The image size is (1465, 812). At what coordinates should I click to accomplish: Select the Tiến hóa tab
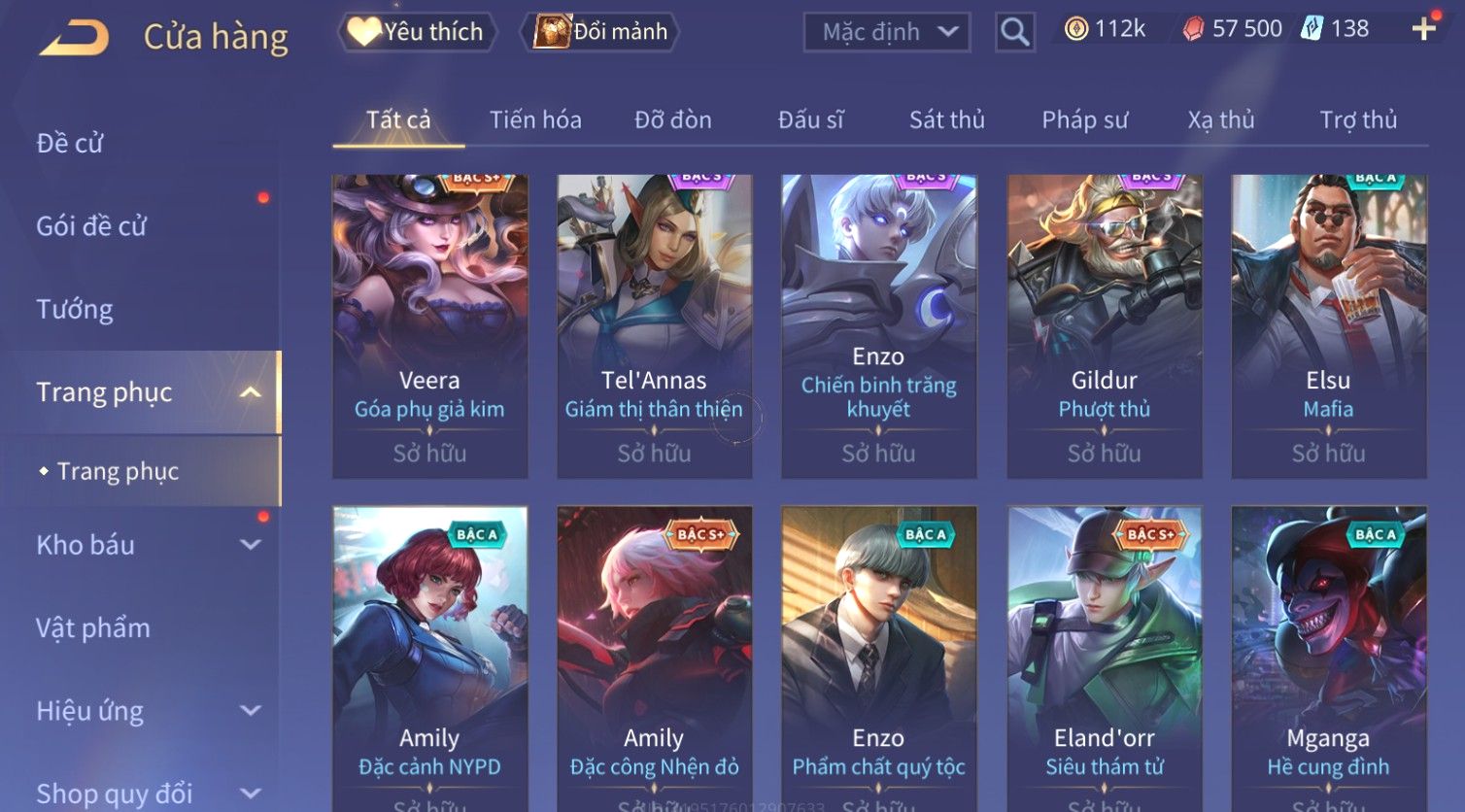tap(535, 120)
